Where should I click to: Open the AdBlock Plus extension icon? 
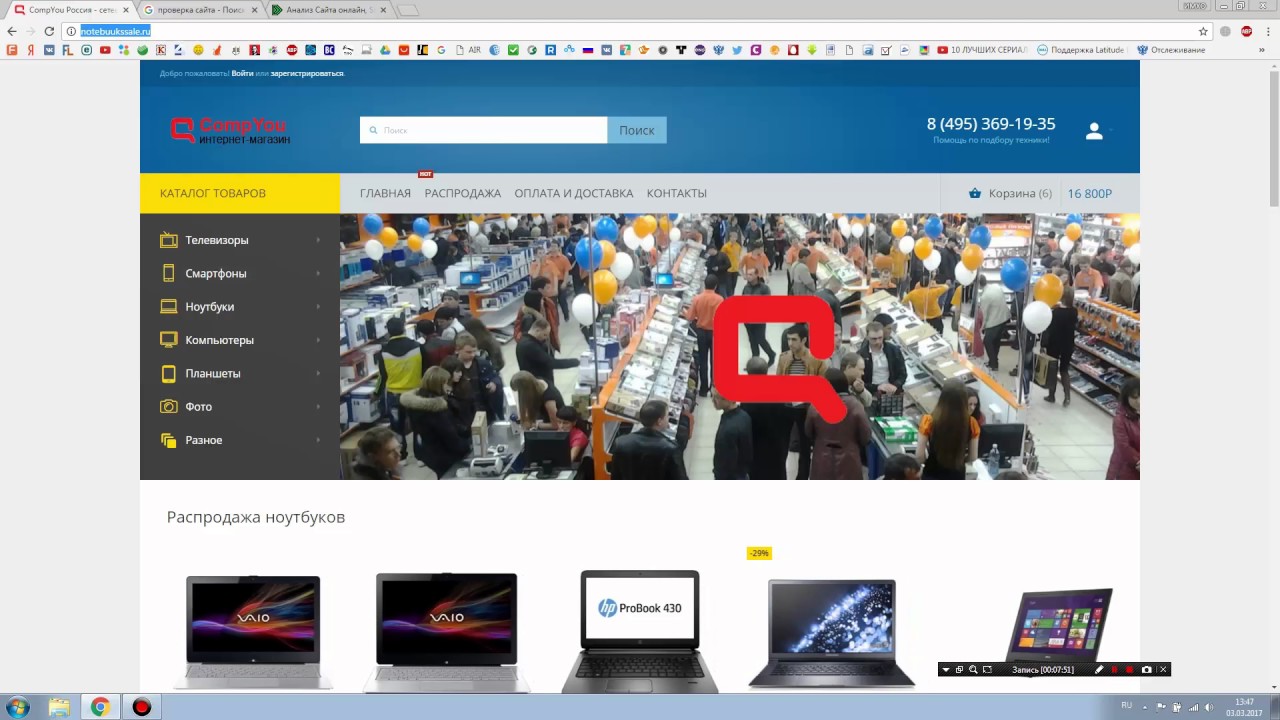(1246, 31)
